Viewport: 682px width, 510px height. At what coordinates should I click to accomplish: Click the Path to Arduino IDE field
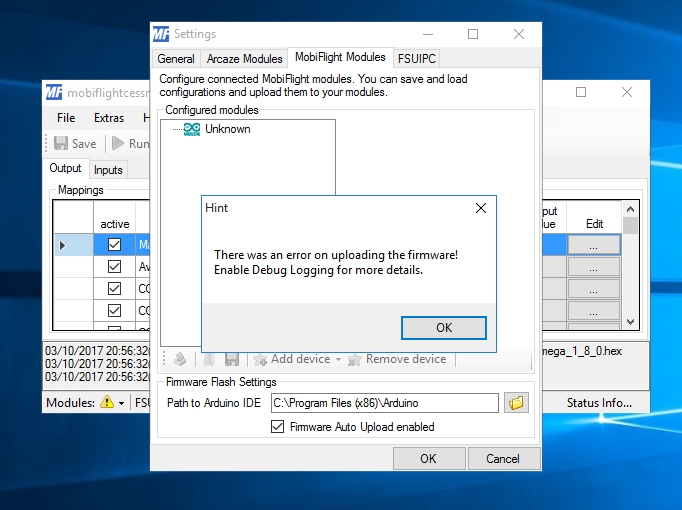point(384,403)
